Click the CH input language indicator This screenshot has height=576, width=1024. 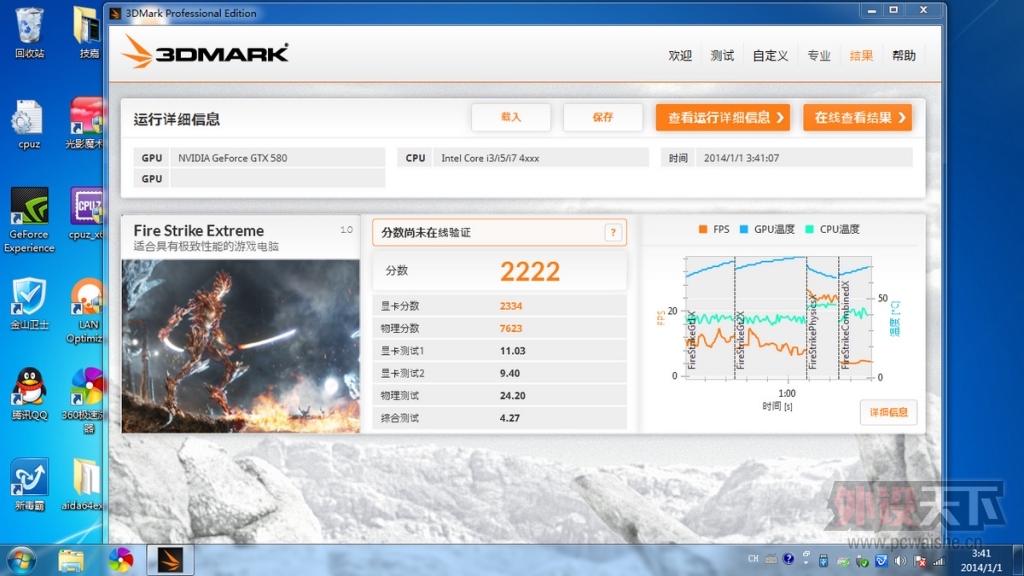[x=753, y=559]
